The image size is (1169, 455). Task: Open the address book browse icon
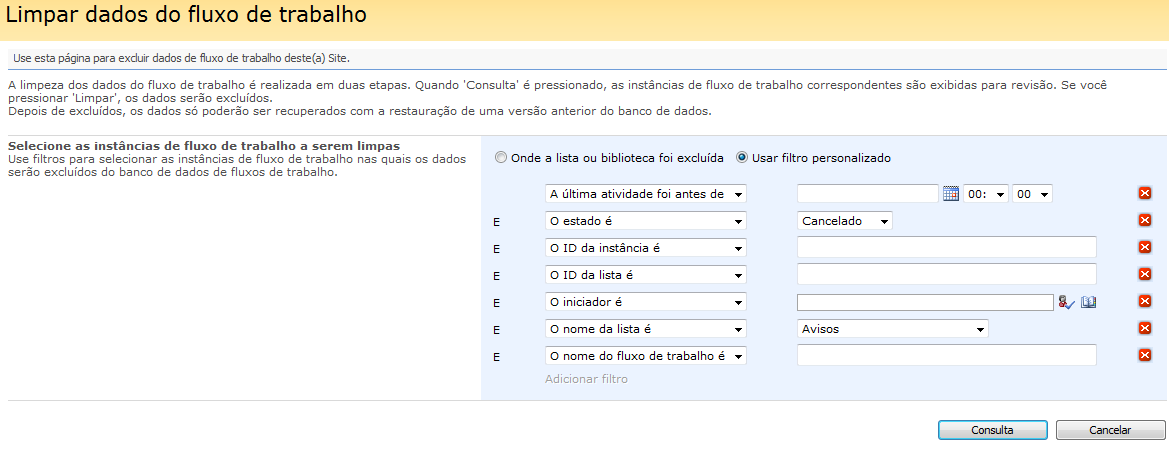pyautogui.click(x=1089, y=302)
